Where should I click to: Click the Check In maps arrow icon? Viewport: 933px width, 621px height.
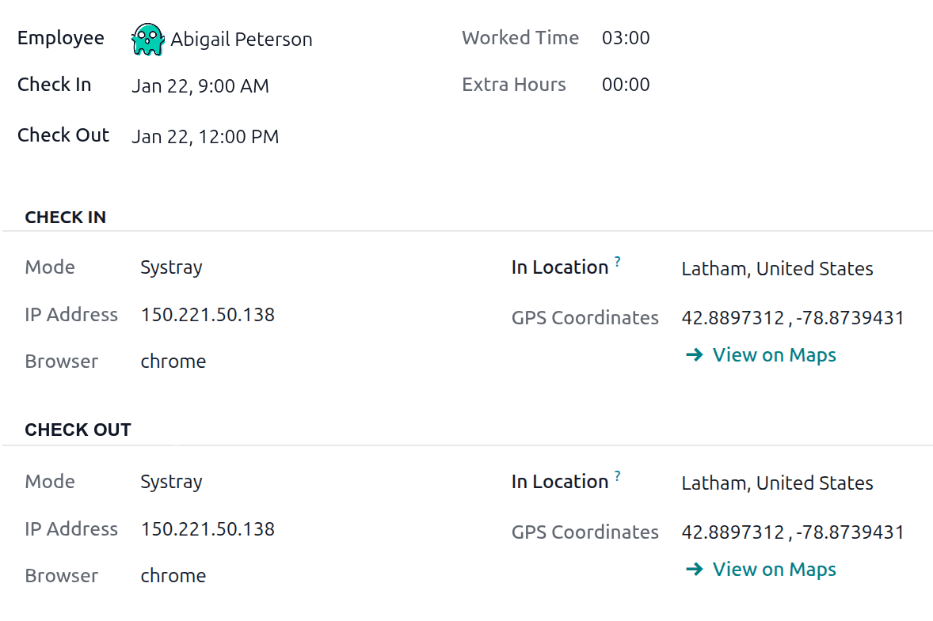tap(694, 355)
